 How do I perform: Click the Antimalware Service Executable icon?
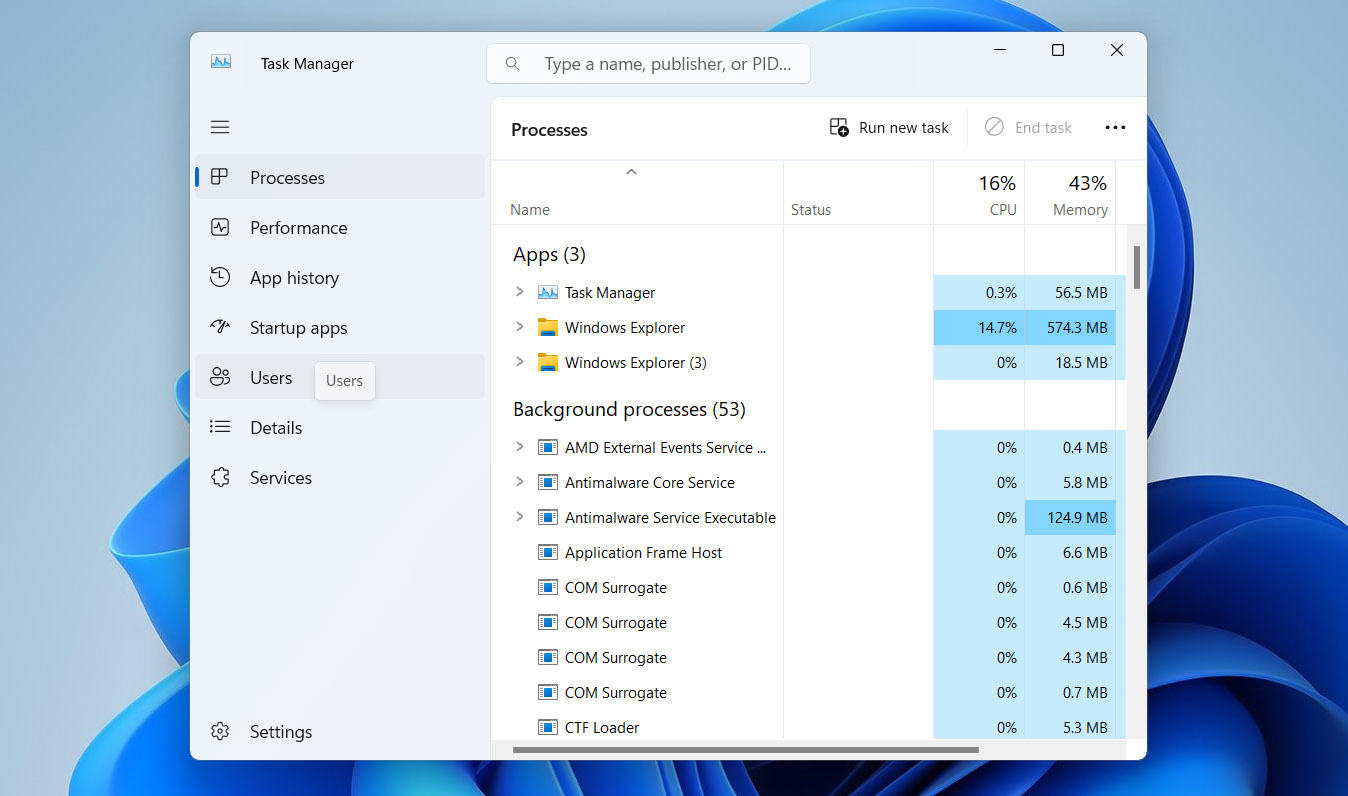click(x=547, y=517)
